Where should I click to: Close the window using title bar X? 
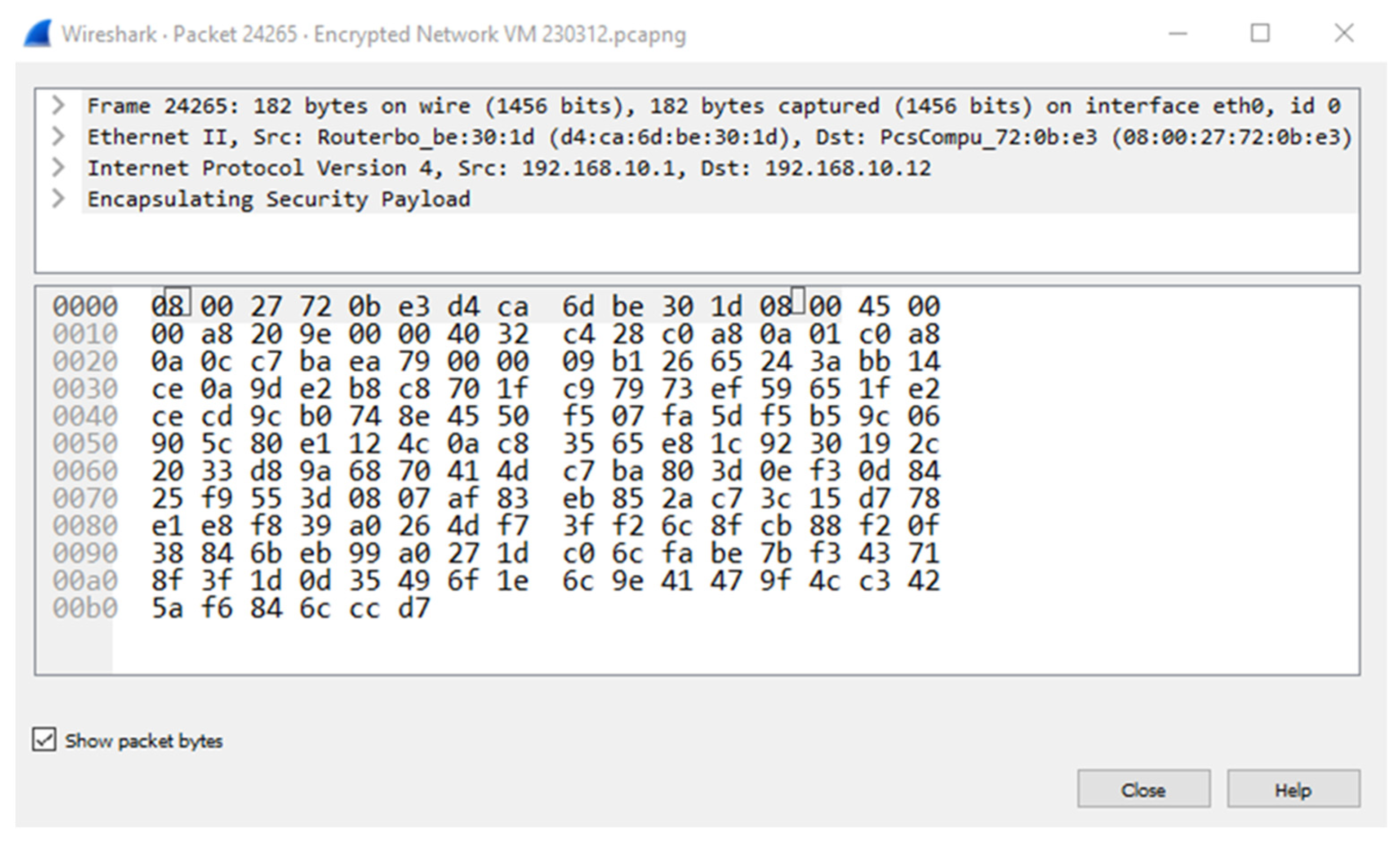(x=1344, y=34)
